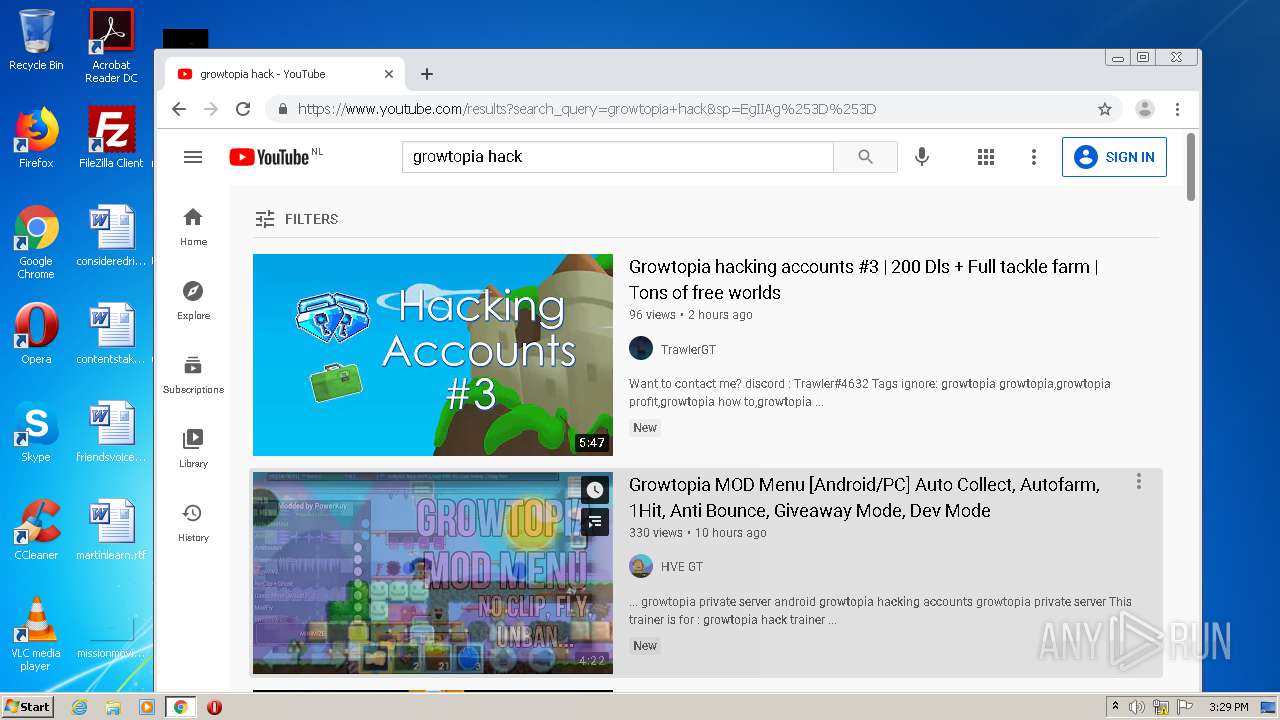Open Explore in YouTube sidebar
The width and height of the screenshot is (1280, 720).
tap(193, 300)
